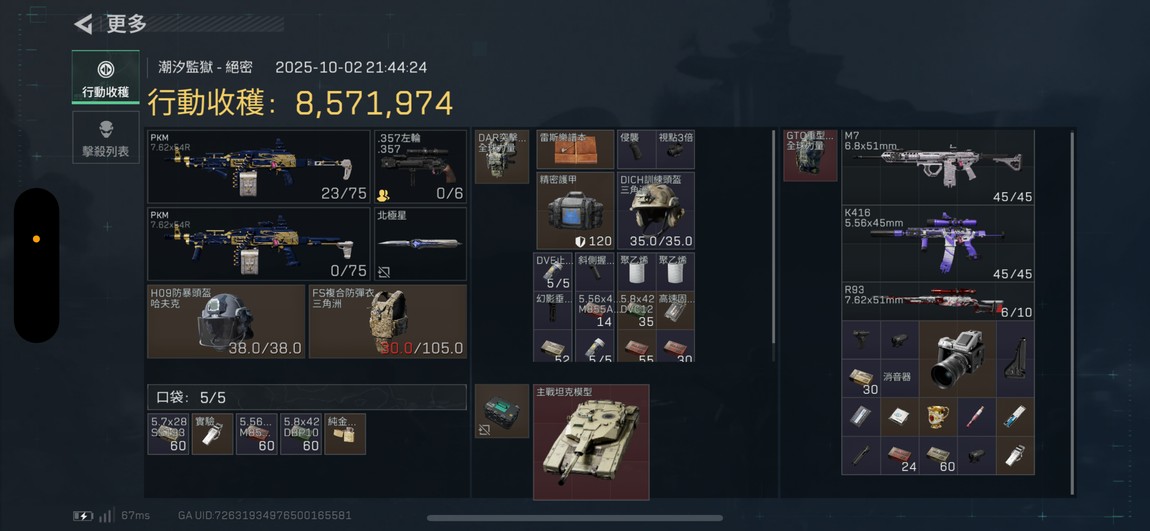Click the 主戰坦克模型 tank model

[x=591, y=442]
